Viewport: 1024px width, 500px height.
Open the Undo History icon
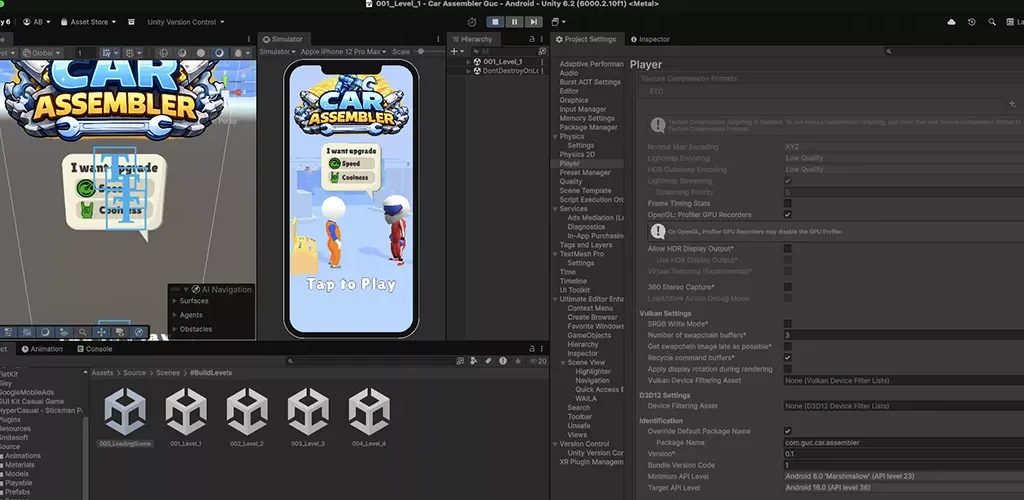pos(972,22)
